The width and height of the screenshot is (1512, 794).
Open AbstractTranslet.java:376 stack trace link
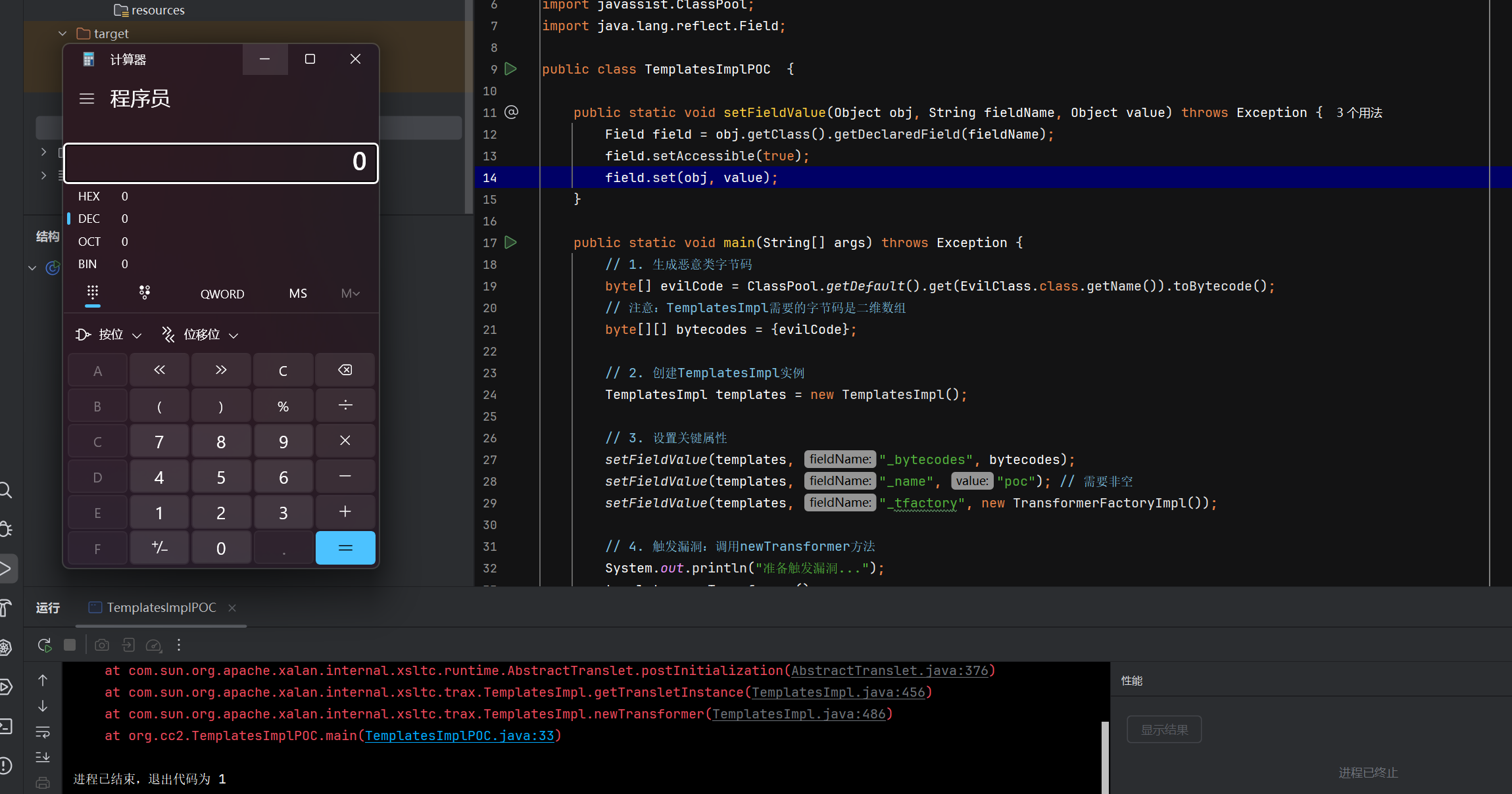[x=890, y=670]
